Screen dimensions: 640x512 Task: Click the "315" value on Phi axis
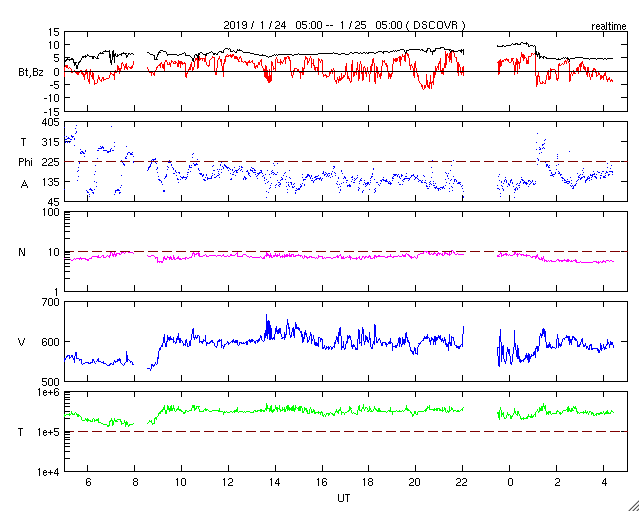[51, 142]
